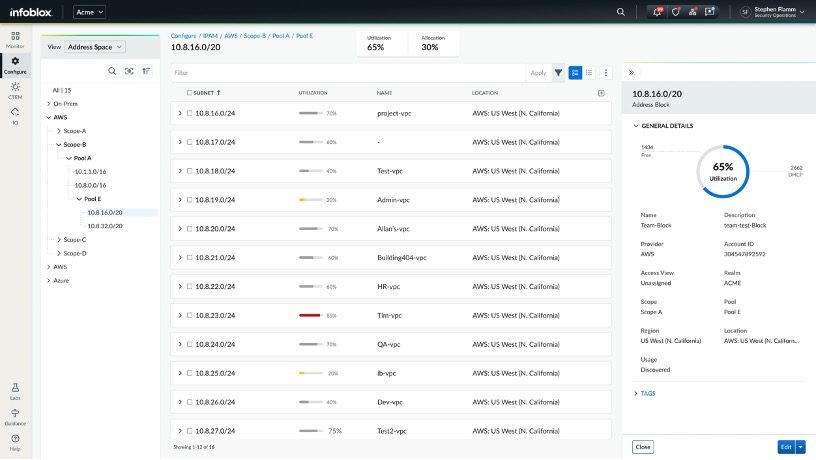The height and width of the screenshot is (460, 816).
Task: Open Labs in the sidebar
Action: 15,391
